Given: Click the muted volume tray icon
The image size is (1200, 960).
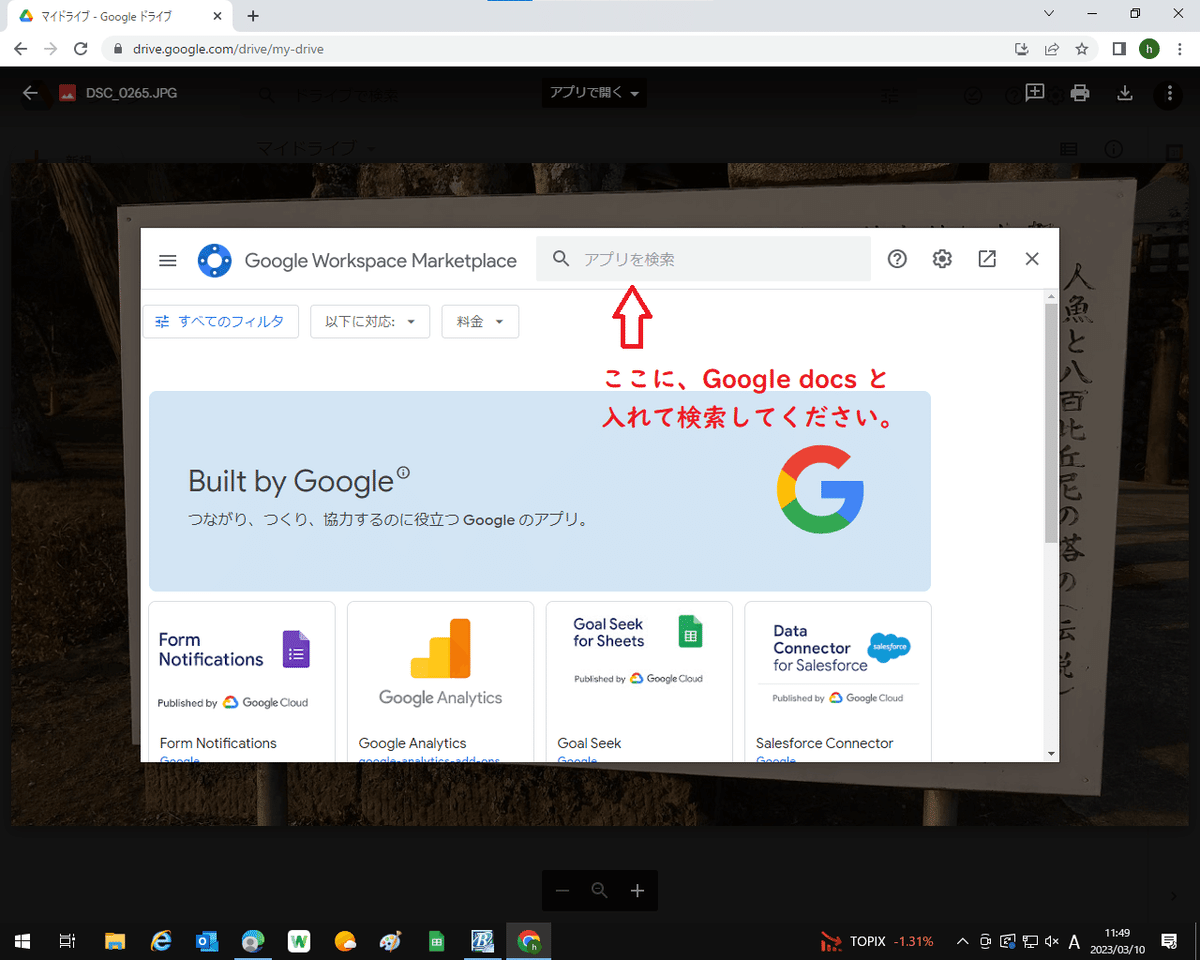Looking at the screenshot, I should (x=1051, y=941).
